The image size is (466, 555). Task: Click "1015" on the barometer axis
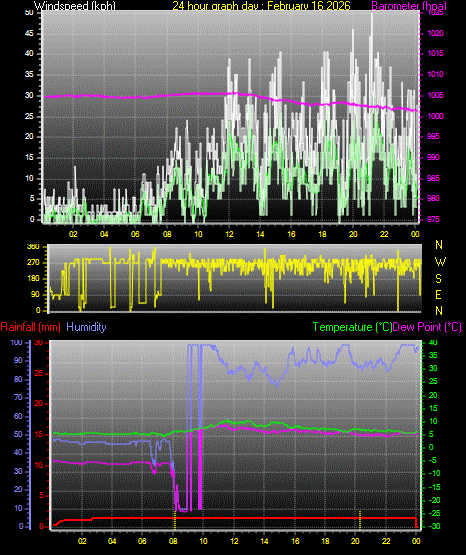(435, 53)
